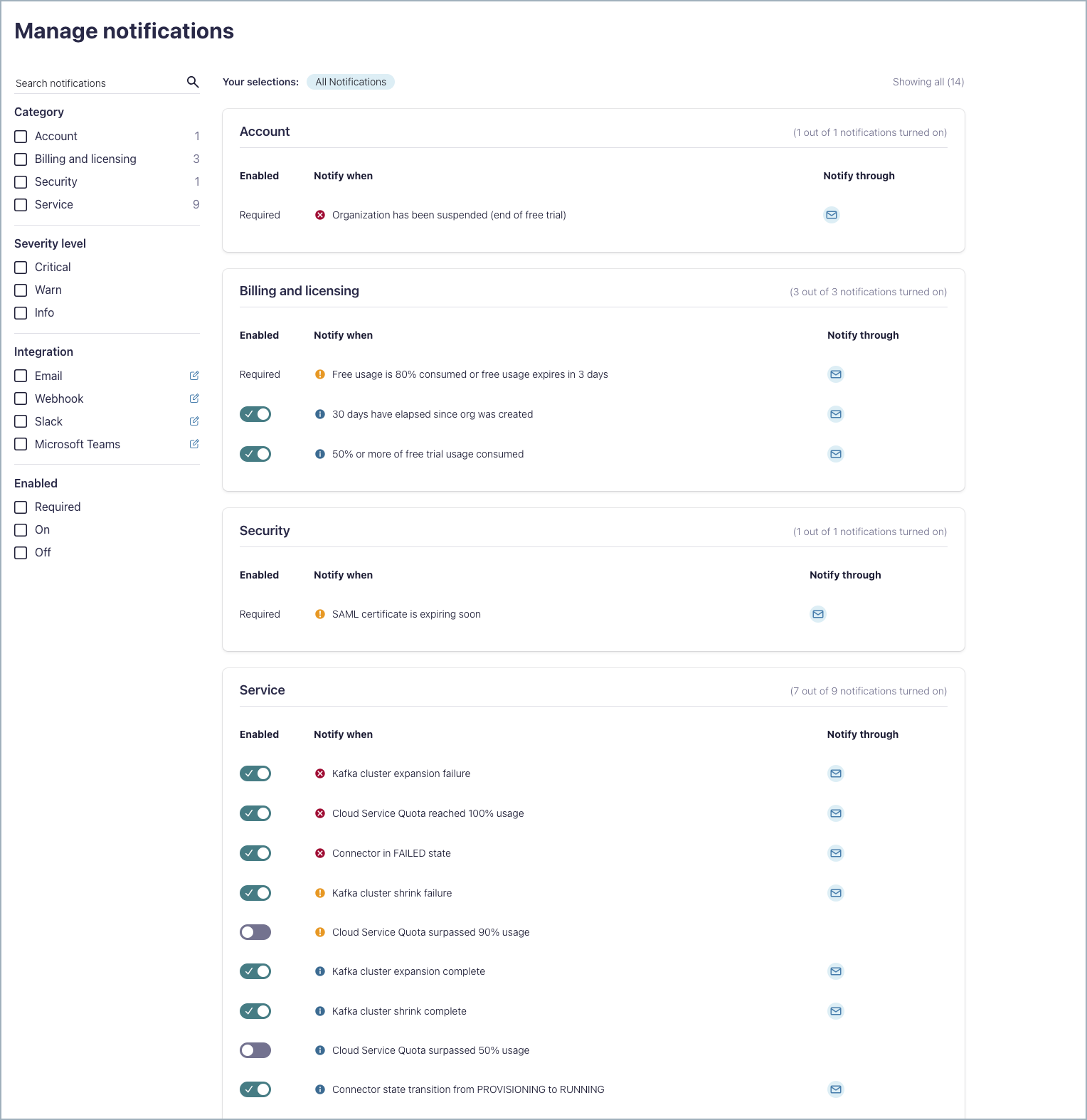Click the All Notifications selection chip

(x=351, y=82)
